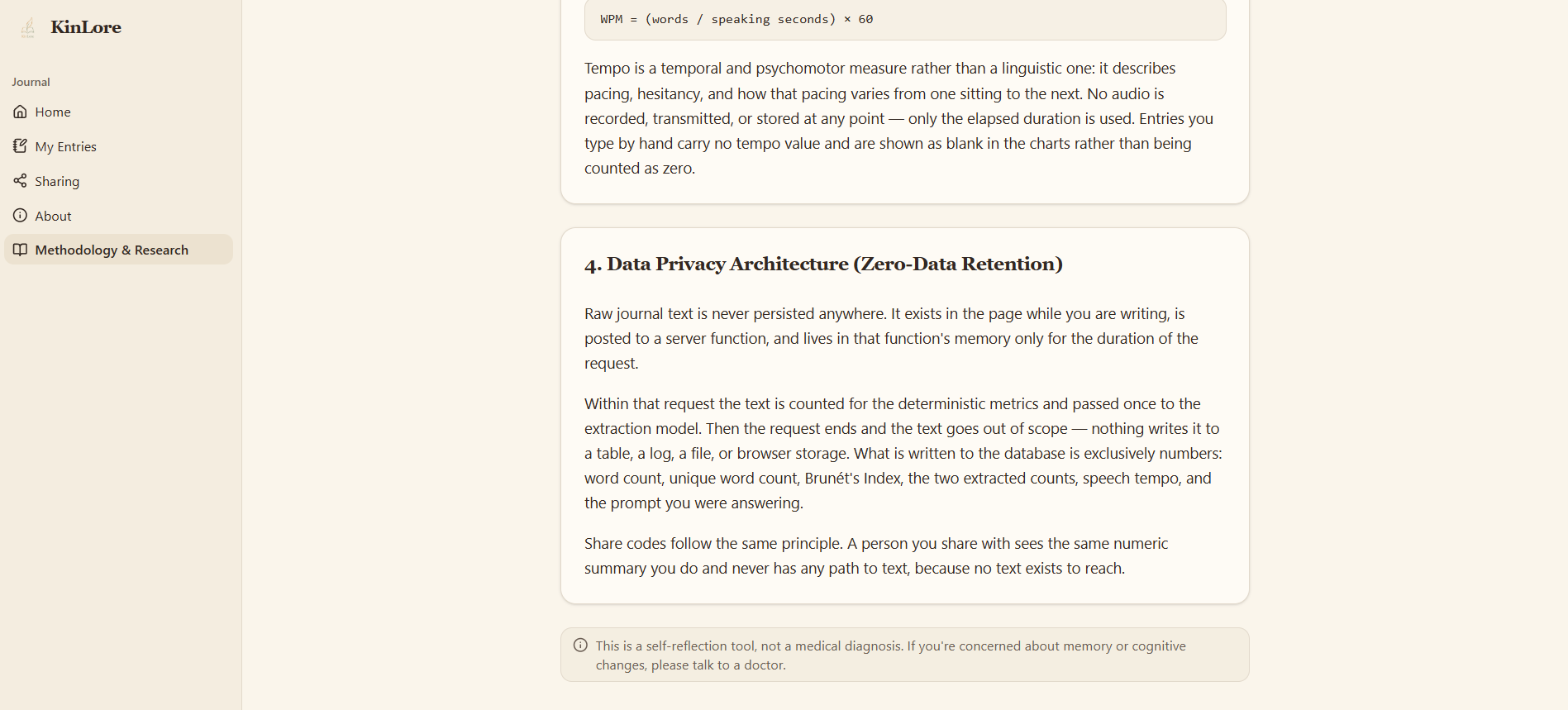The width and height of the screenshot is (1568, 710).
Task: Click the Journal sidebar heading
Action: click(x=31, y=82)
